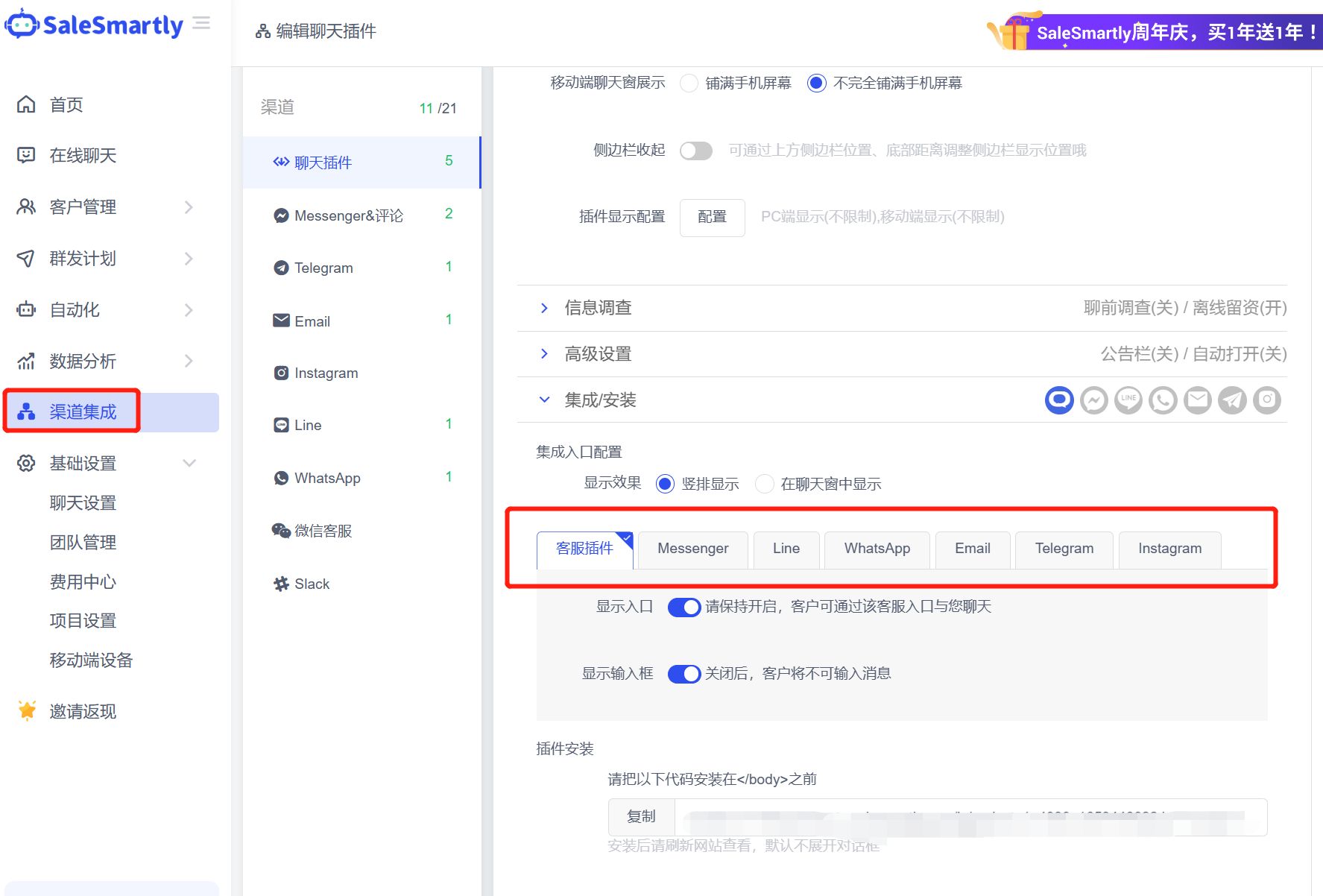
Task: Click gray Telegram icon in 集成/安装 row
Action: click(x=1232, y=400)
